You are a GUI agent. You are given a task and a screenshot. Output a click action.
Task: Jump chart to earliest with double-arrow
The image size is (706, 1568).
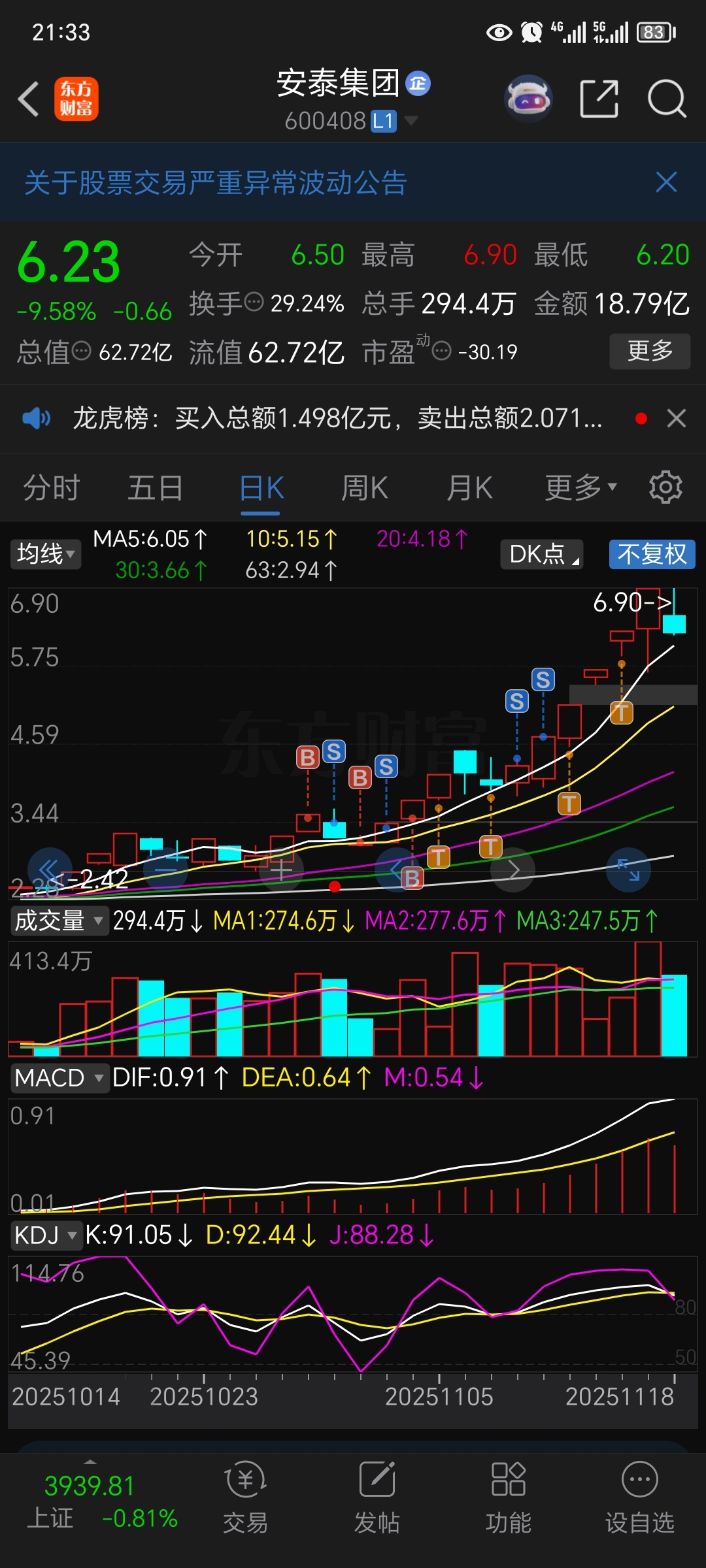[x=50, y=870]
